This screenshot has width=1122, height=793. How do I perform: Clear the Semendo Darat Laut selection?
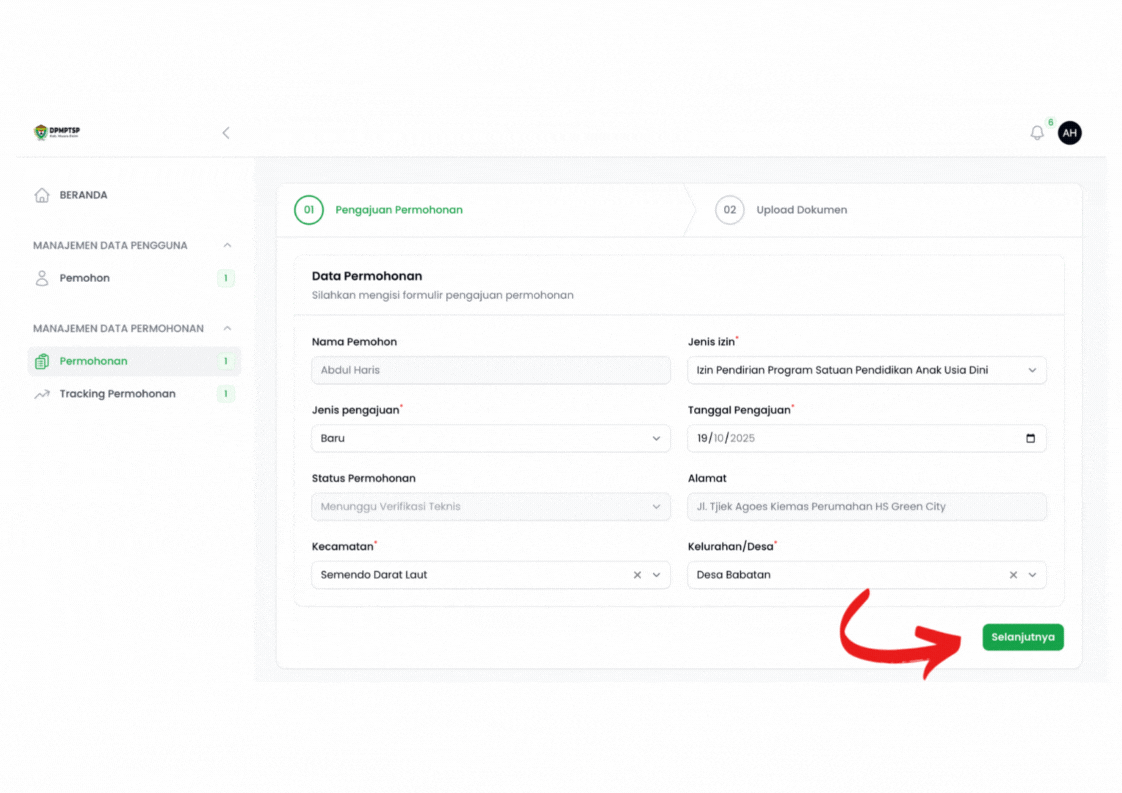coord(637,575)
